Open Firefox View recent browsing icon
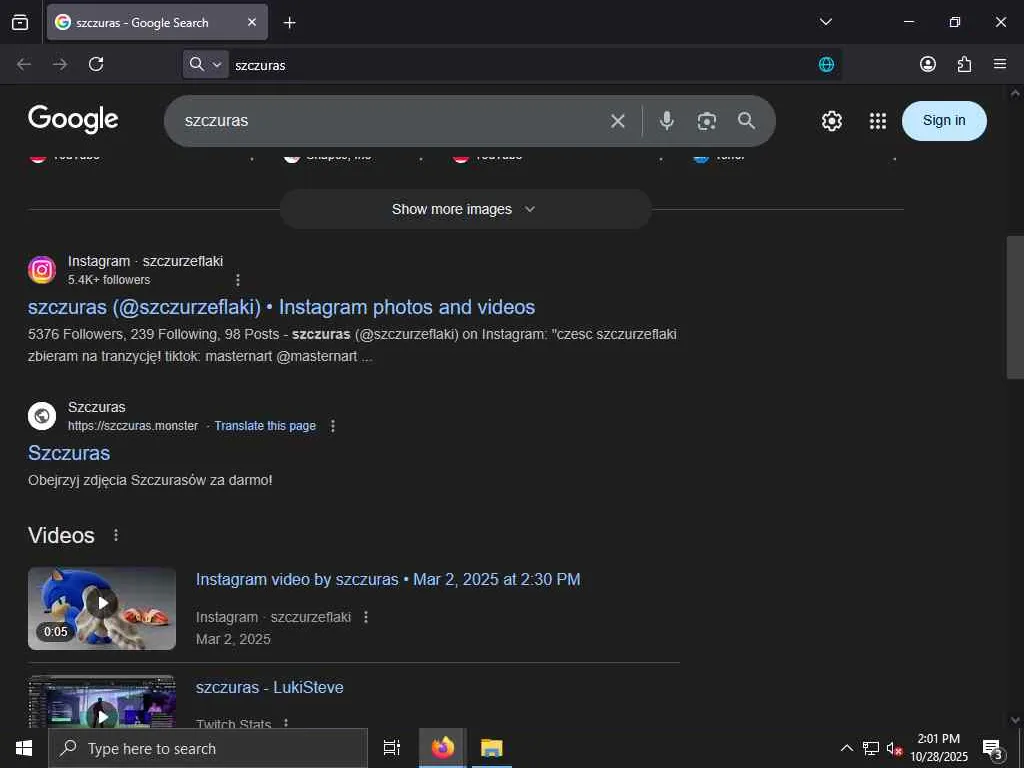The height and width of the screenshot is (768, 1024). pyautogui.click(x=20, y=22)
